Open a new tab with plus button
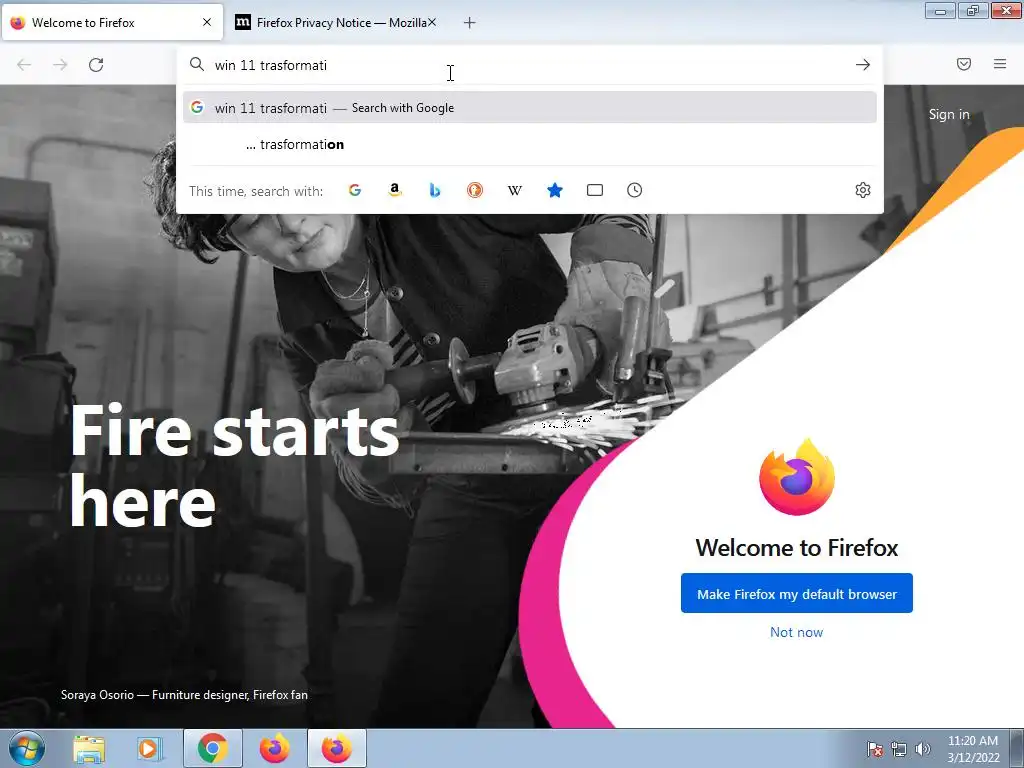This screenshot has height=768, width=1024. pyautogui.click(x=469, y=23)
